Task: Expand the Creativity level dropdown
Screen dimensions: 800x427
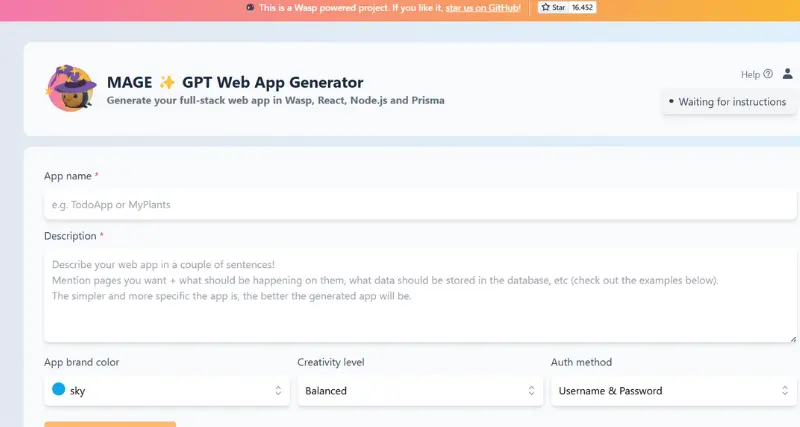Action: (x=418, y=391)
